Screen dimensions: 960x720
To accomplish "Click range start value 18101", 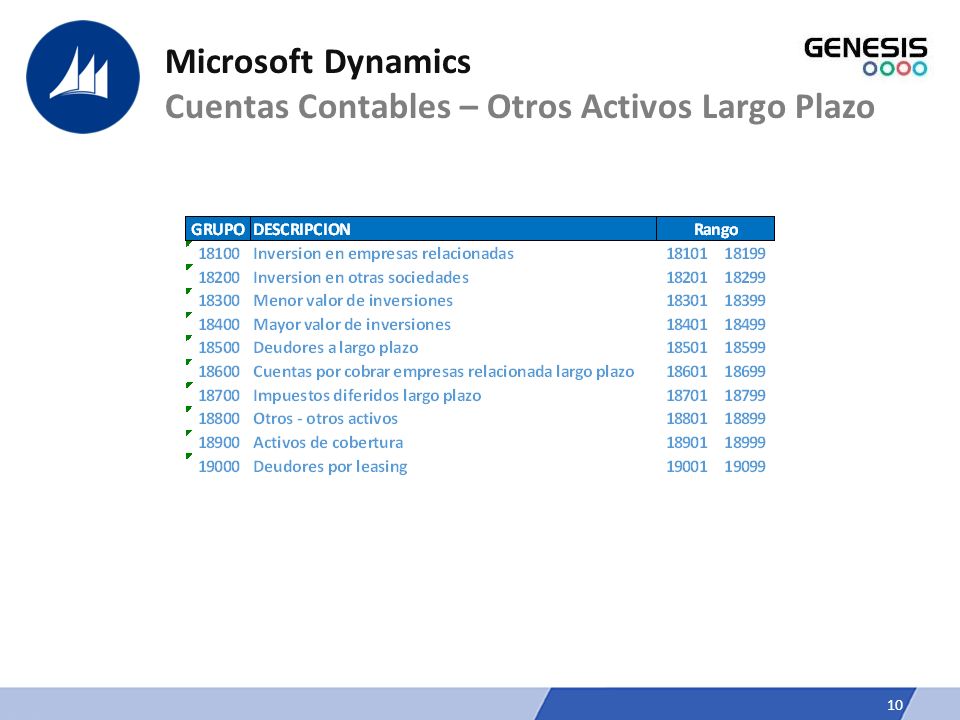I will tap(686, 253).
